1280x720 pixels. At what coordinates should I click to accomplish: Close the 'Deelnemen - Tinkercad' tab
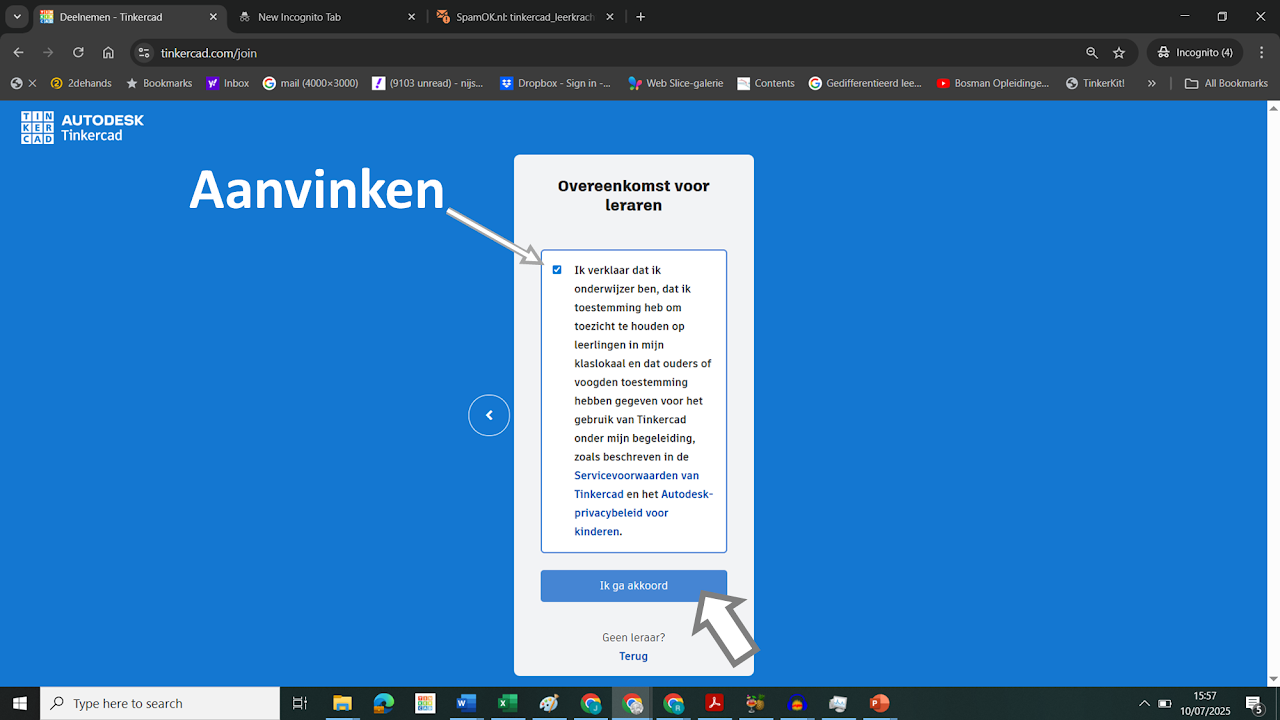[213, 17]
